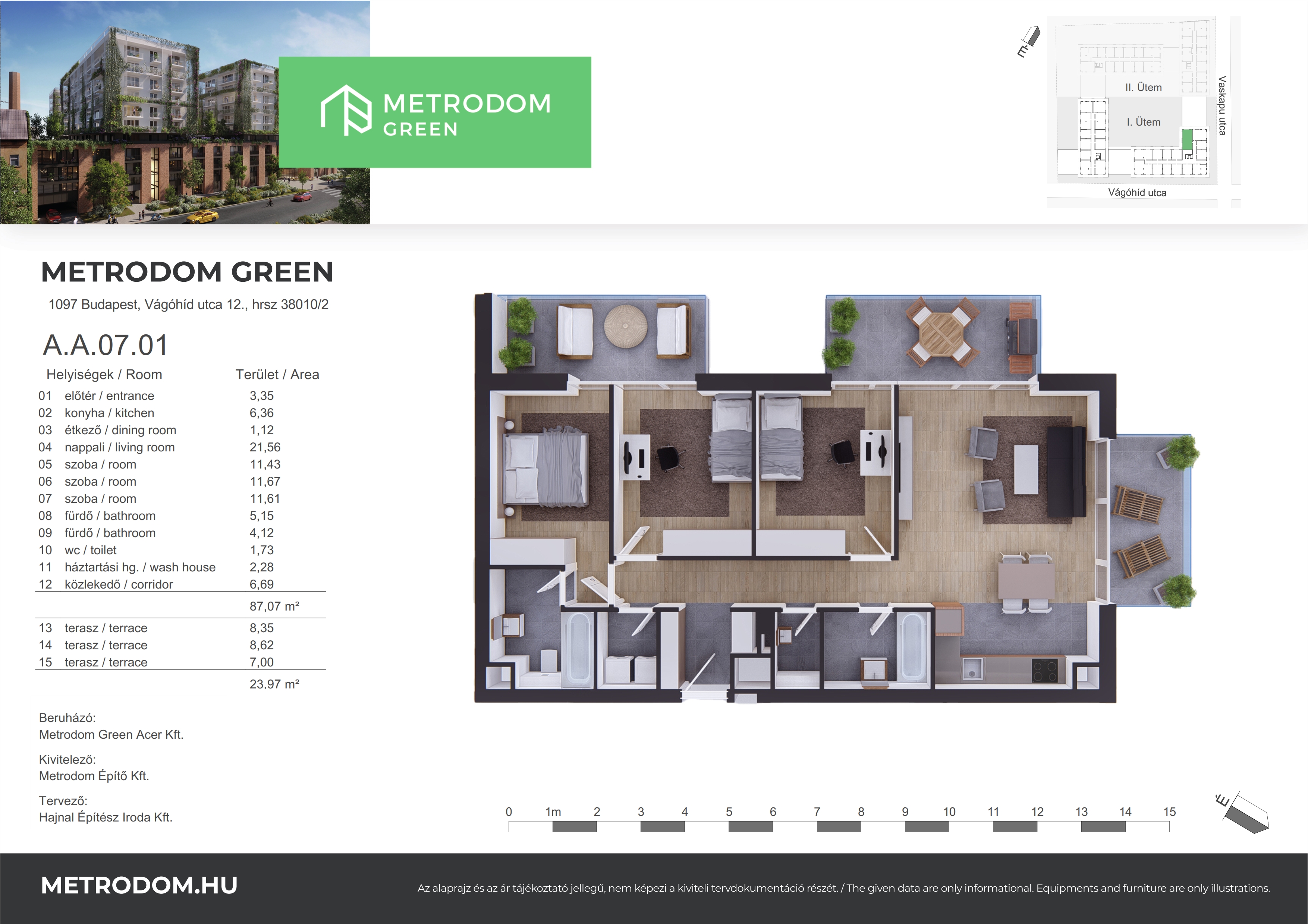1308x924 pixels.
Task: Click the apartment code A.A.07.01
Action: coord(106,345)
